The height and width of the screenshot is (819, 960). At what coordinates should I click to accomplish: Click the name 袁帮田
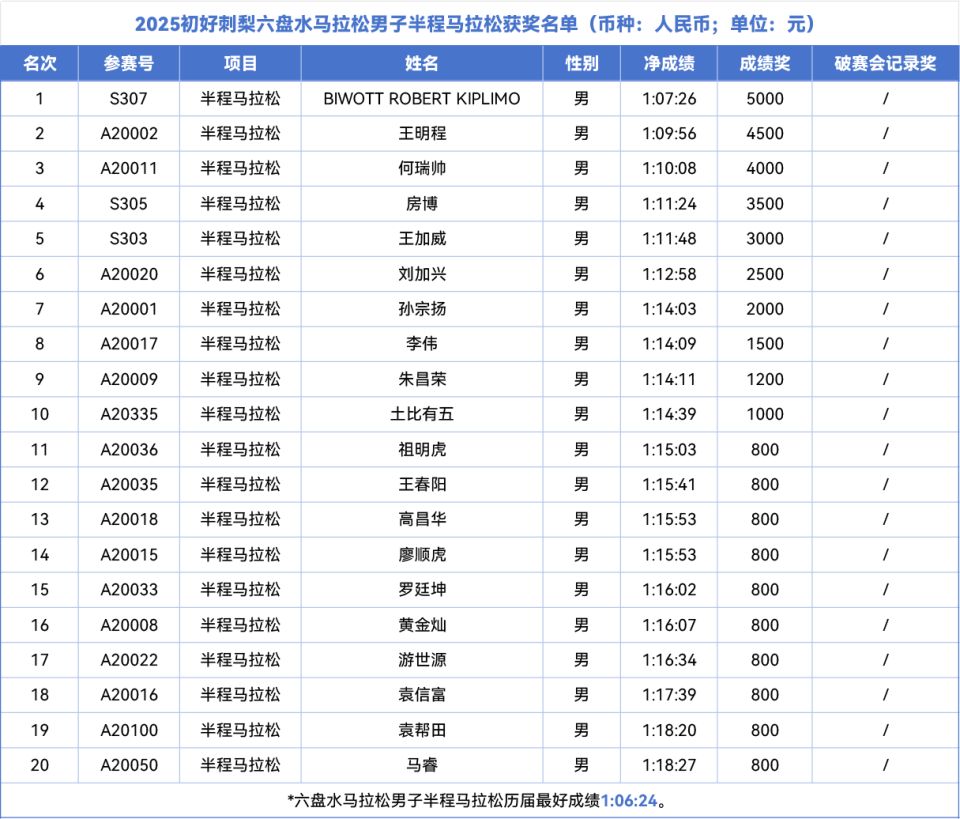[x=422, y=730]
